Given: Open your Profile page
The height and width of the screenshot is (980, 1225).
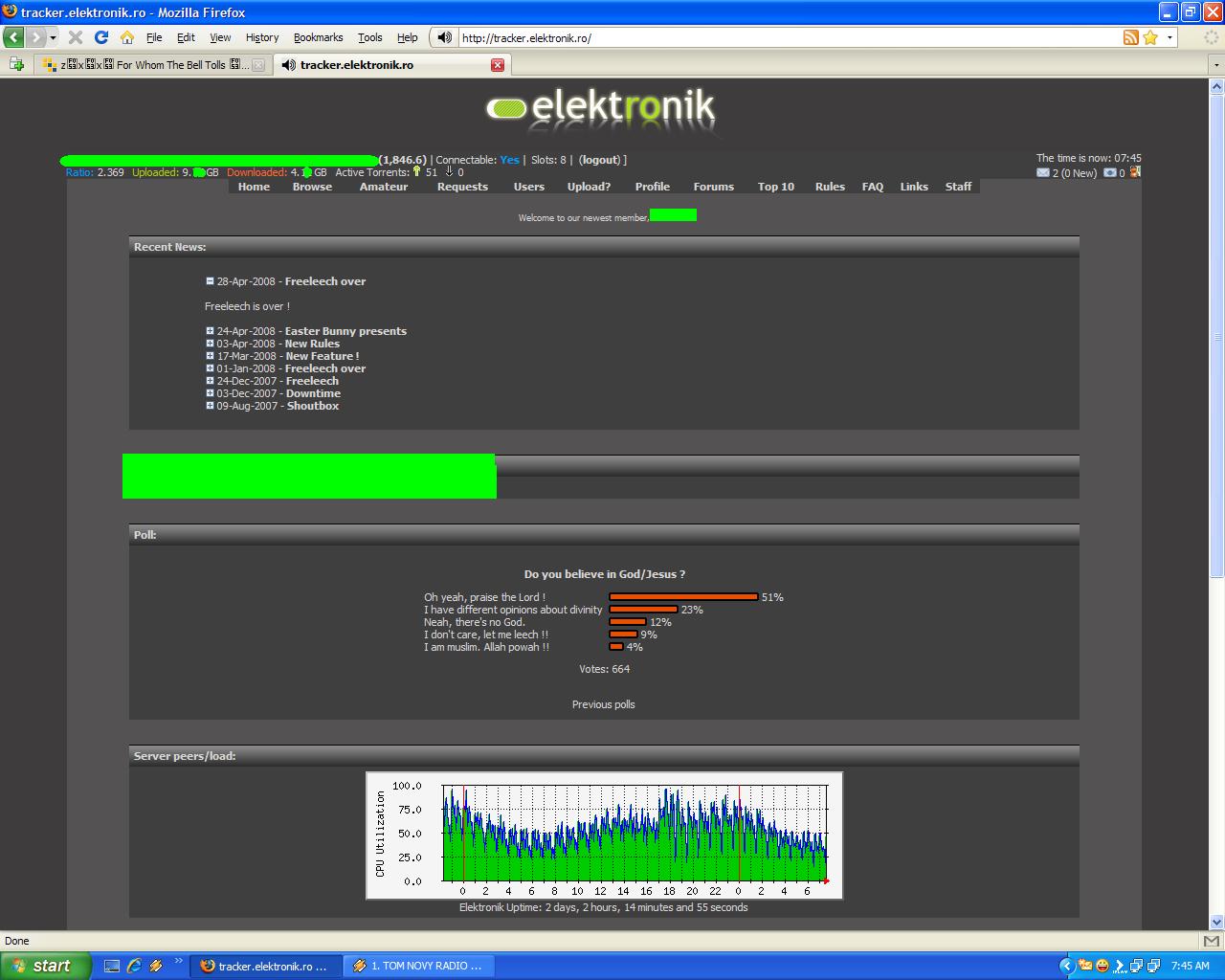Looking at the screenshot, I should click(x=652, y=187).
